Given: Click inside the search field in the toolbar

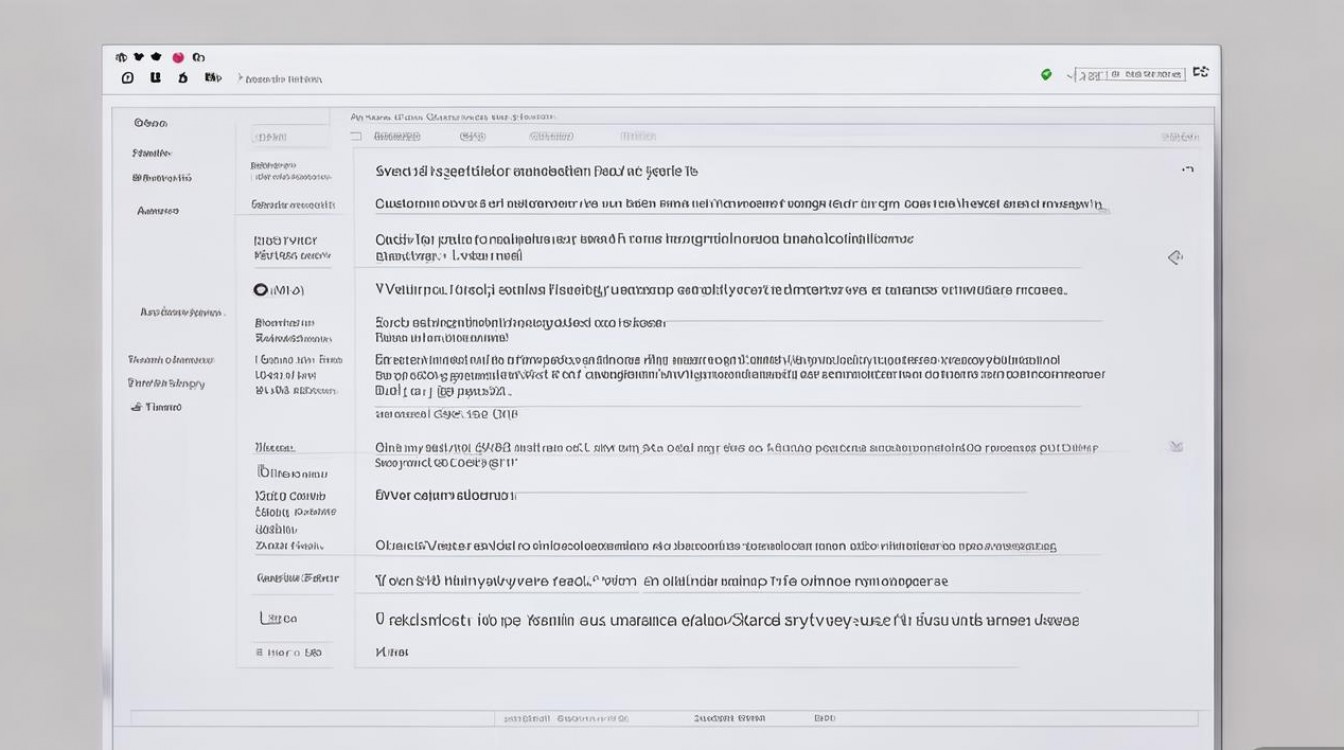Looking at the screenshot, I should click(x=1130, y=74).
